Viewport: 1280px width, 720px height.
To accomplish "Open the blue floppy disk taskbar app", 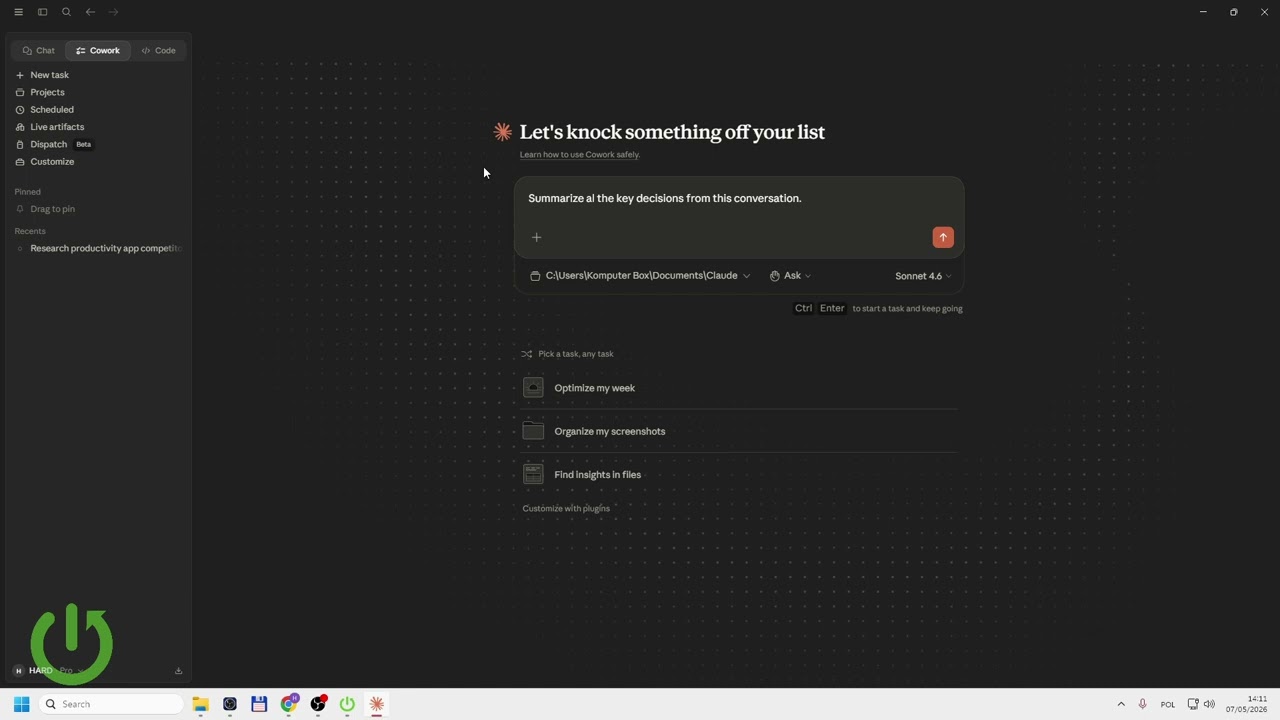I will coord(259,704).
